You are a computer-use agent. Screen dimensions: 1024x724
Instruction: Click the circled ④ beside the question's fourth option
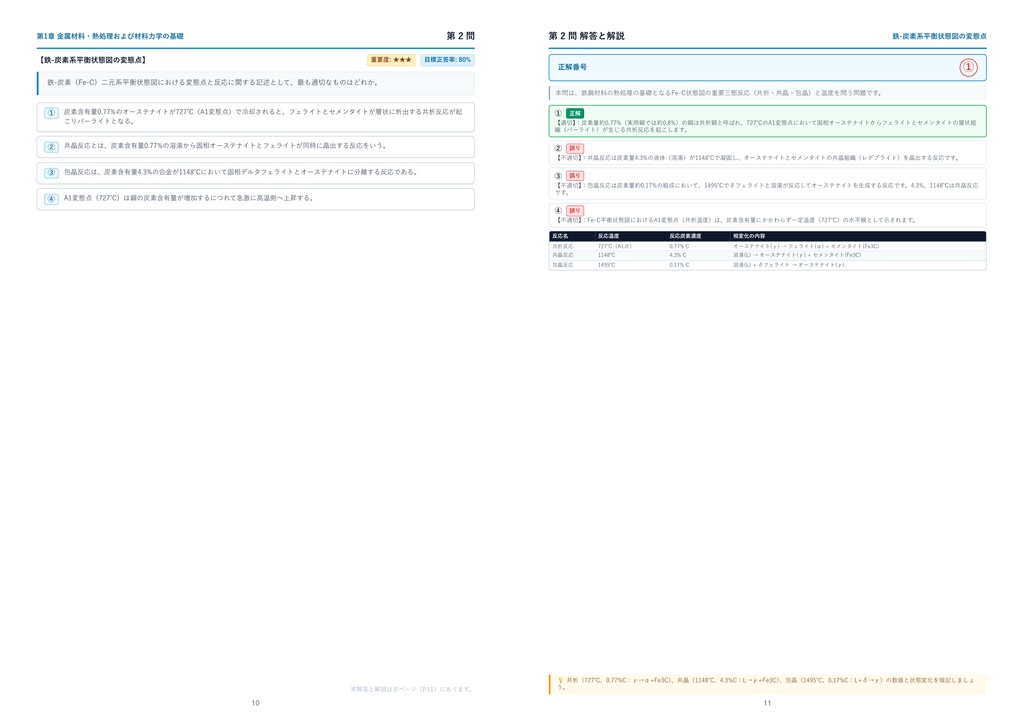pos(52,199)
